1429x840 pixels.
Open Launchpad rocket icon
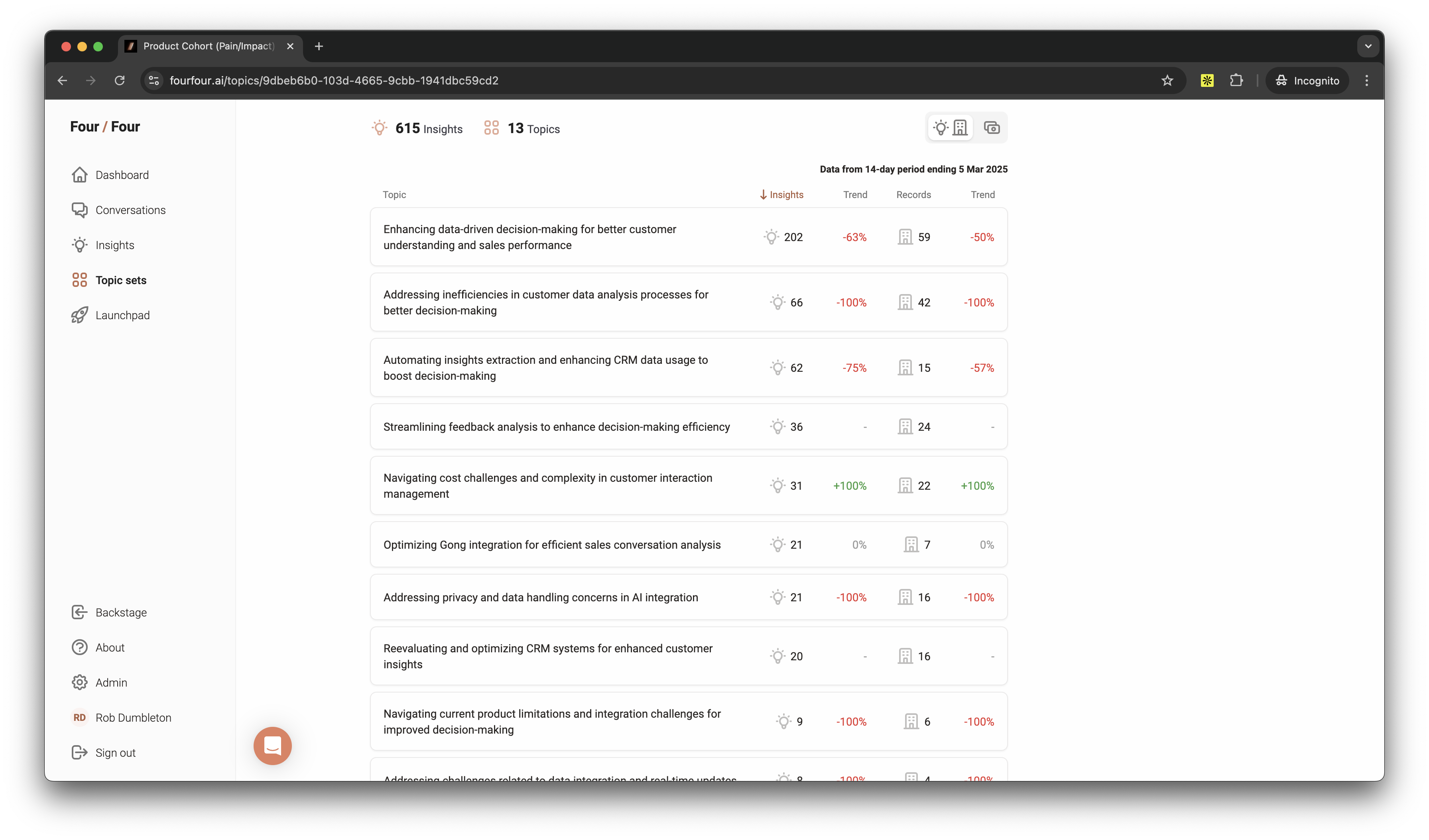coord(79,315)
